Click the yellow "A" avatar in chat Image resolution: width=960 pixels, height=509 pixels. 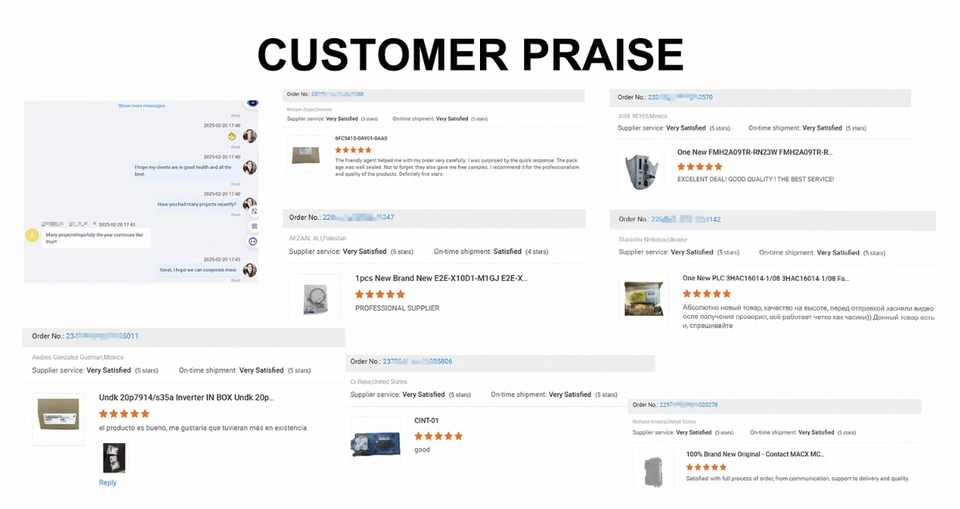pos(33,236)
